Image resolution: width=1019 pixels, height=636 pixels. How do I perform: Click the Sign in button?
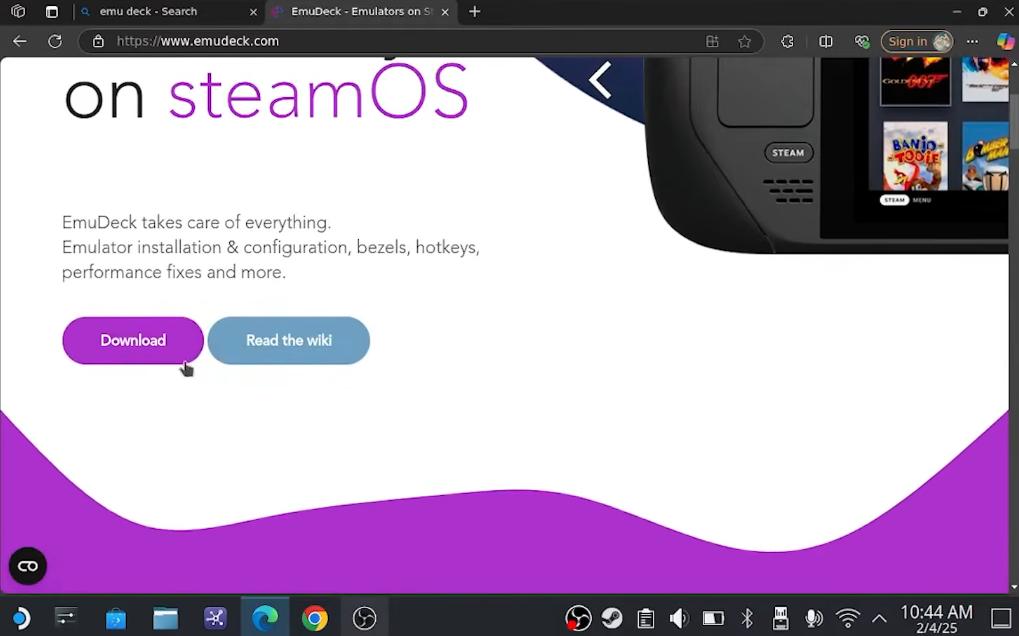point(916,42)
